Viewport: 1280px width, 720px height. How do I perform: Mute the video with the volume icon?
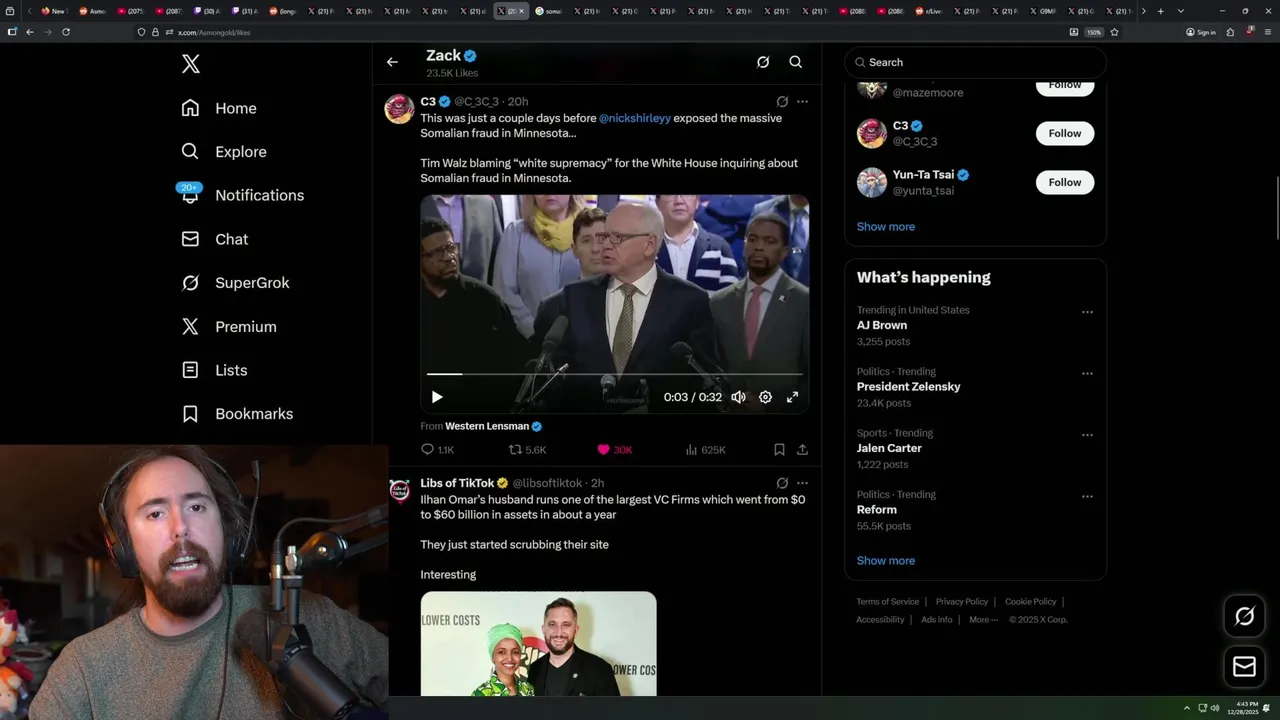coord(738,397)
